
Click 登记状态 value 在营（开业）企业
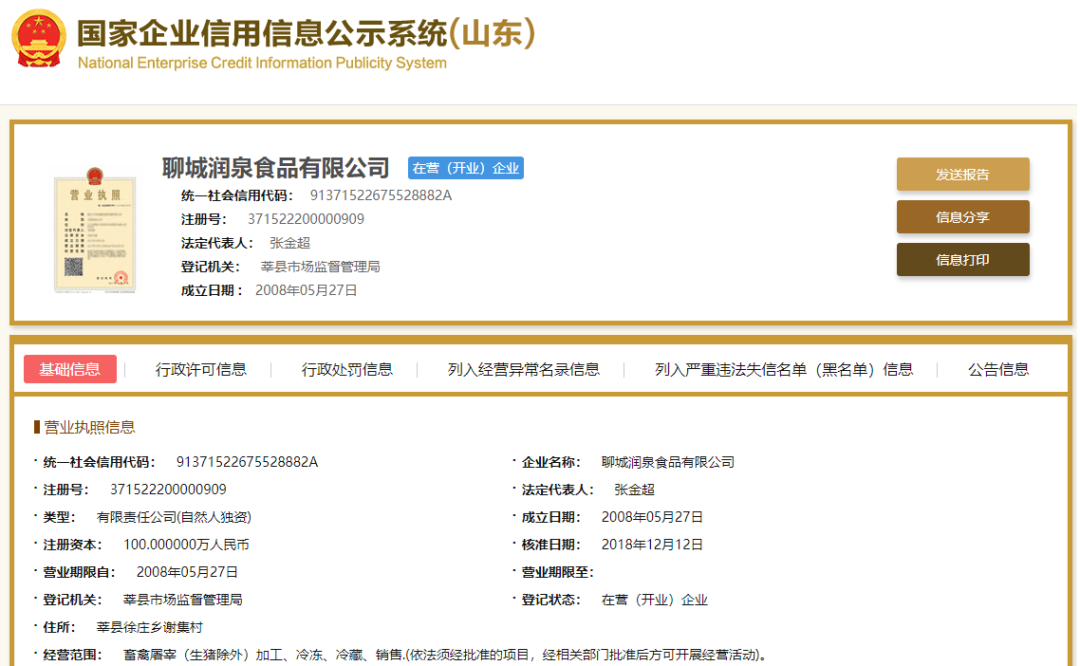[654, 600]
